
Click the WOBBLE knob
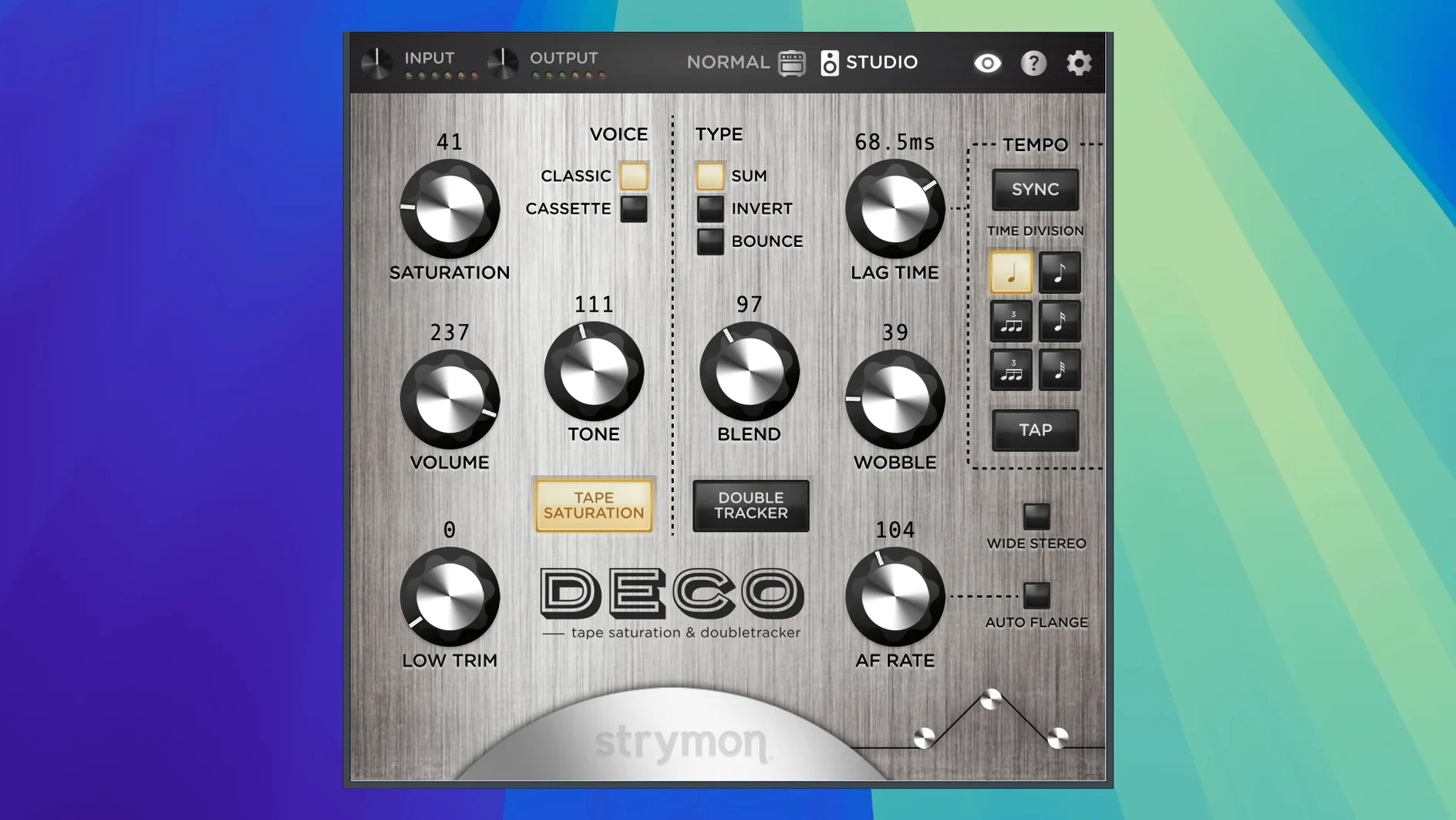pyautogui.click(x=895, y=399)
